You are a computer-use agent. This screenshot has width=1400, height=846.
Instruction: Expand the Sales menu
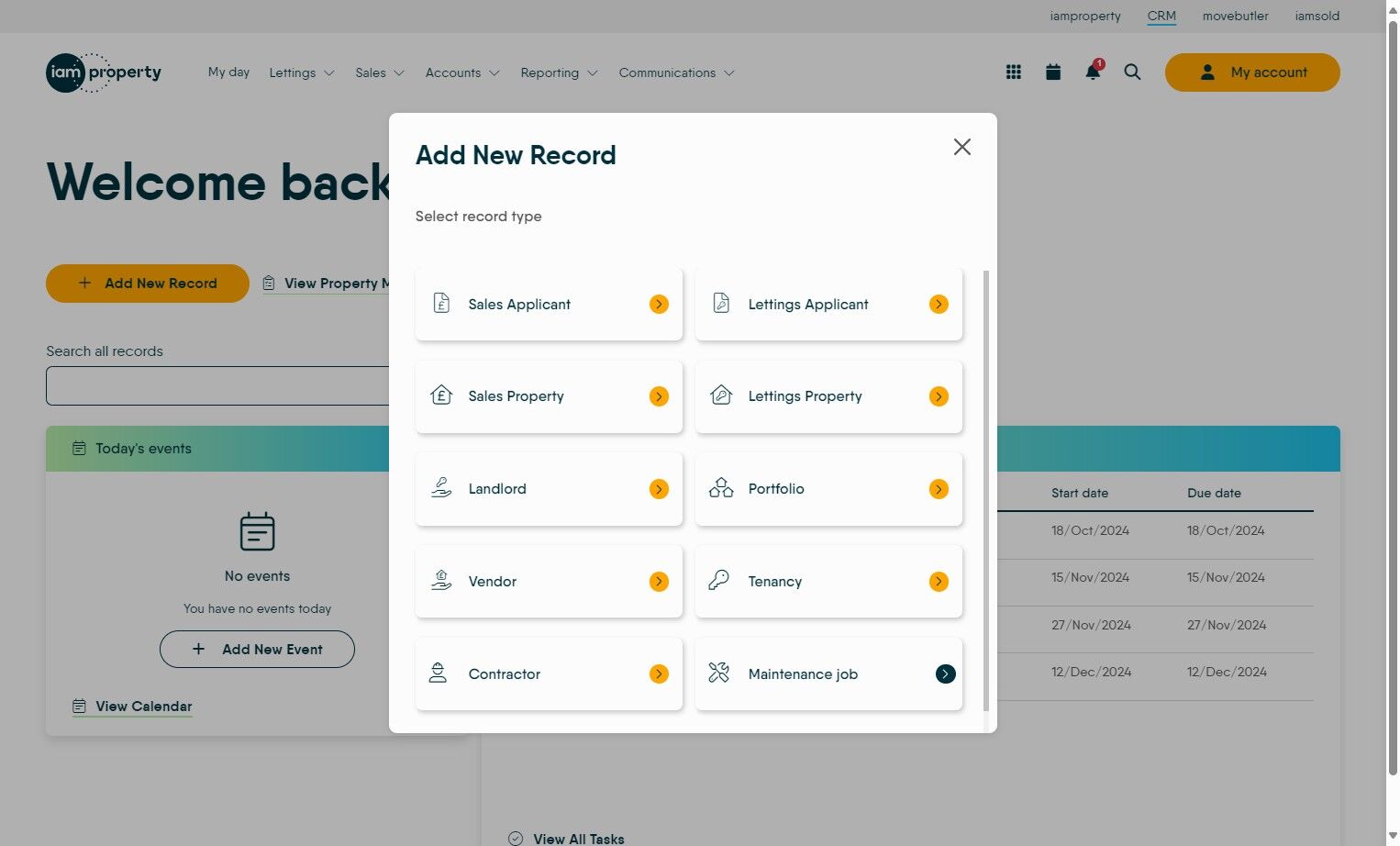(380, 72)
